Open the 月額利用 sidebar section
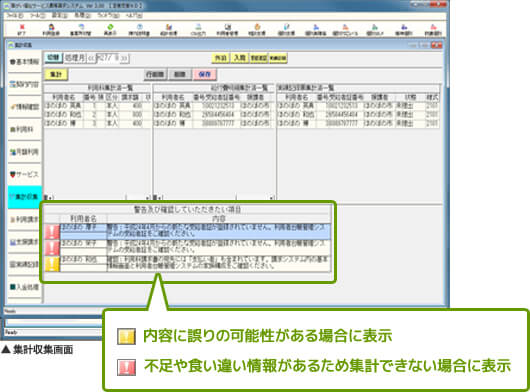Screen dimensions: 530x392 tap(24, 152)
